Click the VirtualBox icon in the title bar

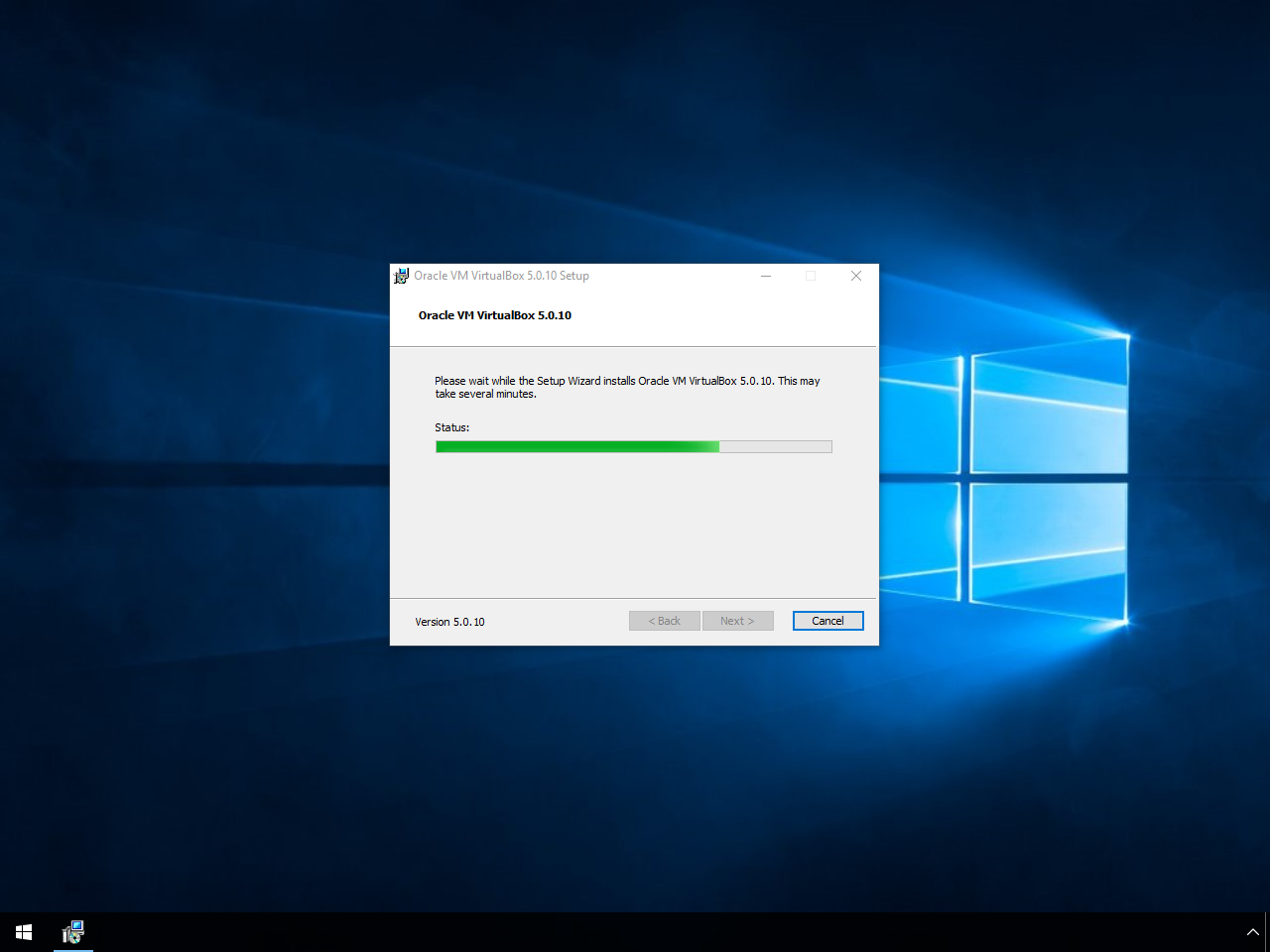pos(401,276)
